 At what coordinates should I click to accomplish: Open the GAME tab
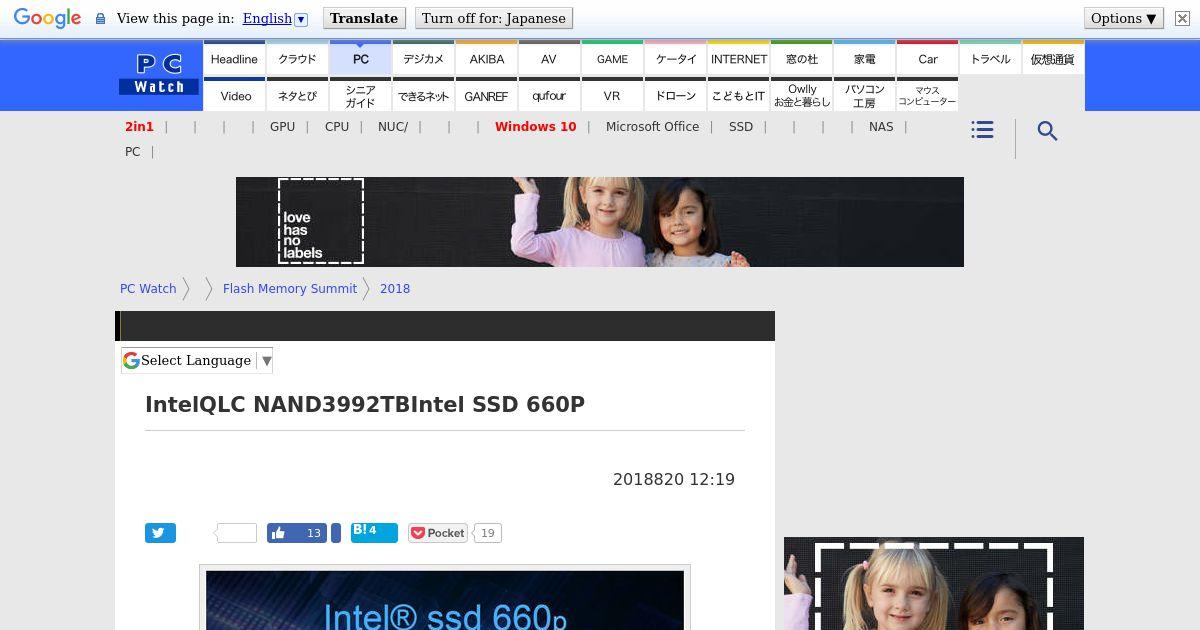(613, 59)
